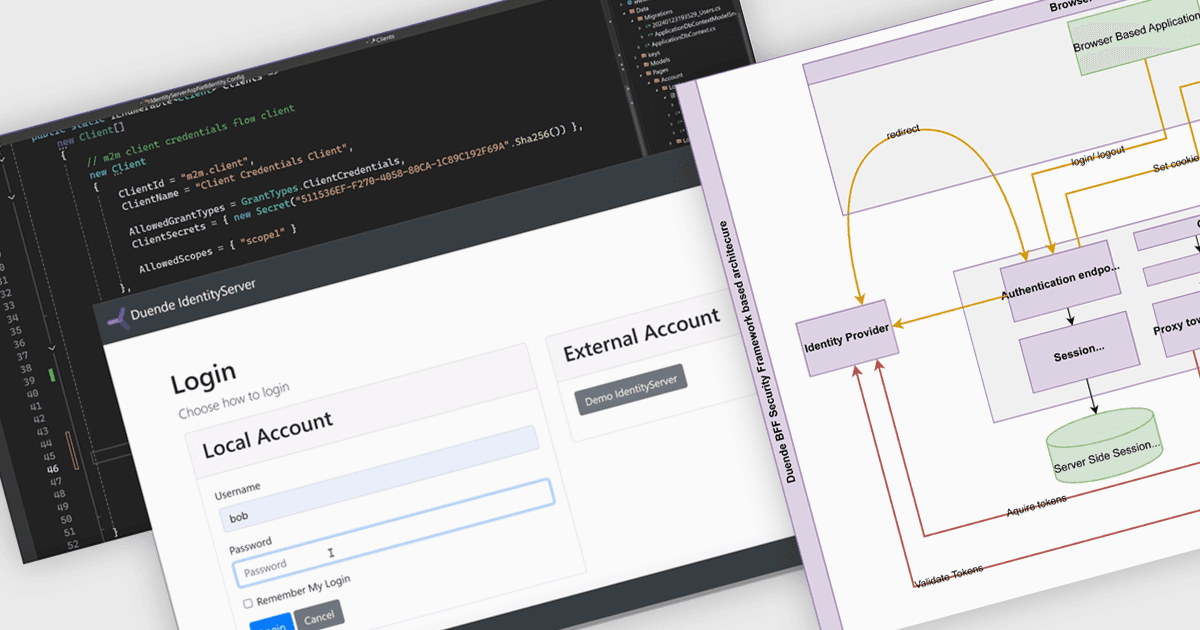This screenshot has width=1200, height=630.
Task: Click the 20240123193529_Users.cs file icon
Action: 648,26
